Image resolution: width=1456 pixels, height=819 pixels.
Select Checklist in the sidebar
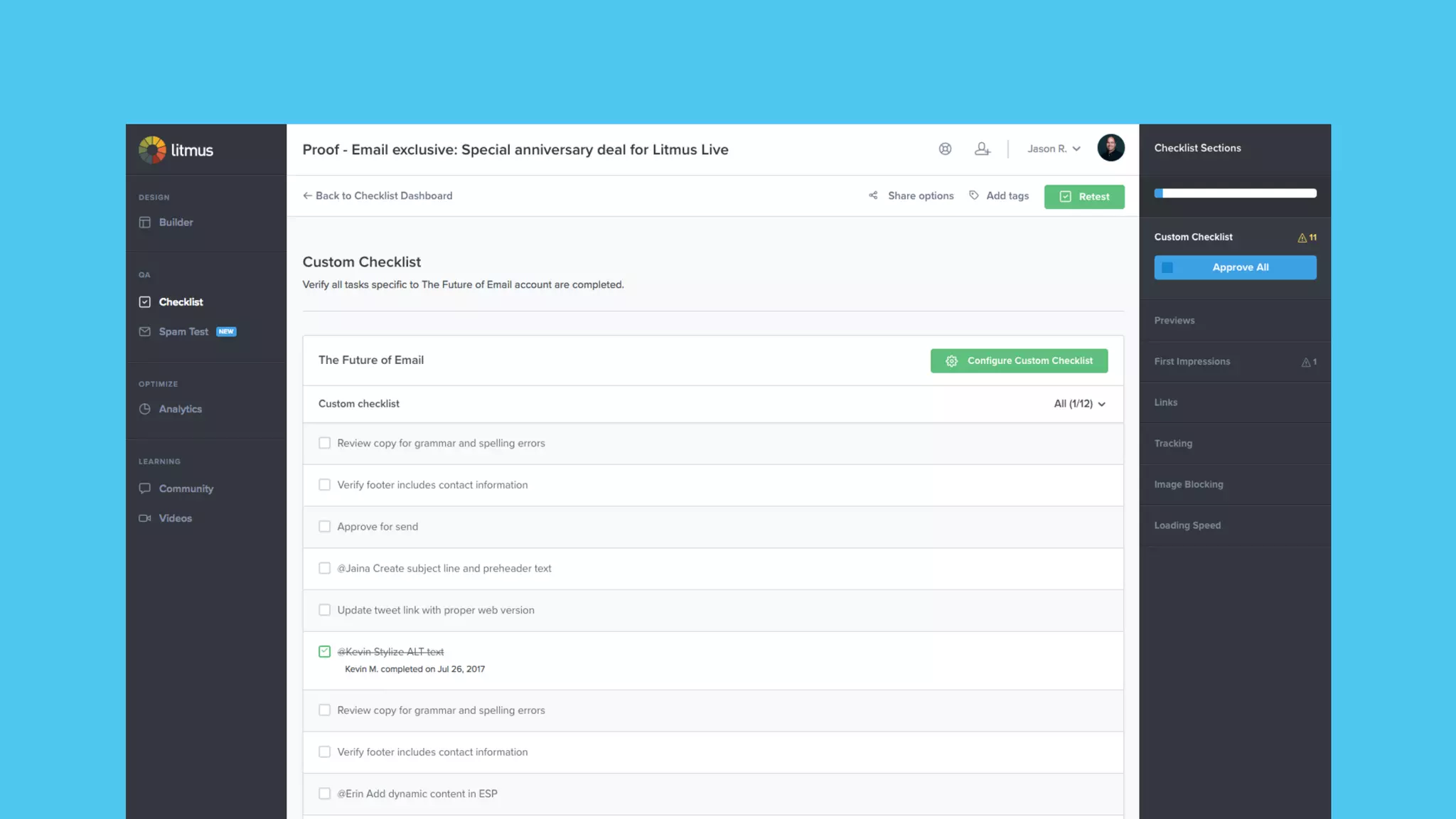(x=181, y=301)
